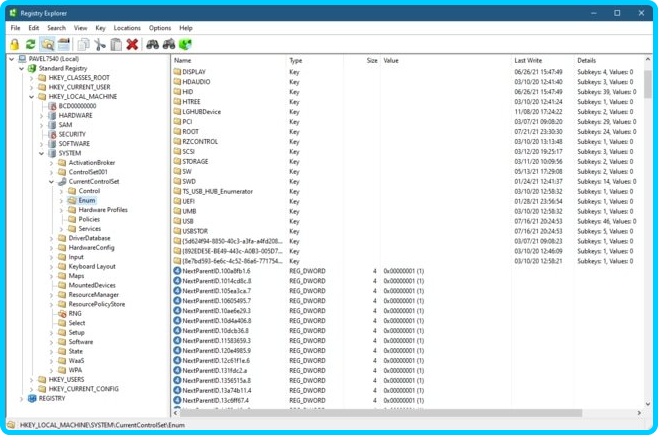
Task: Select the Enum key in tree
Action: click(87, 201)
